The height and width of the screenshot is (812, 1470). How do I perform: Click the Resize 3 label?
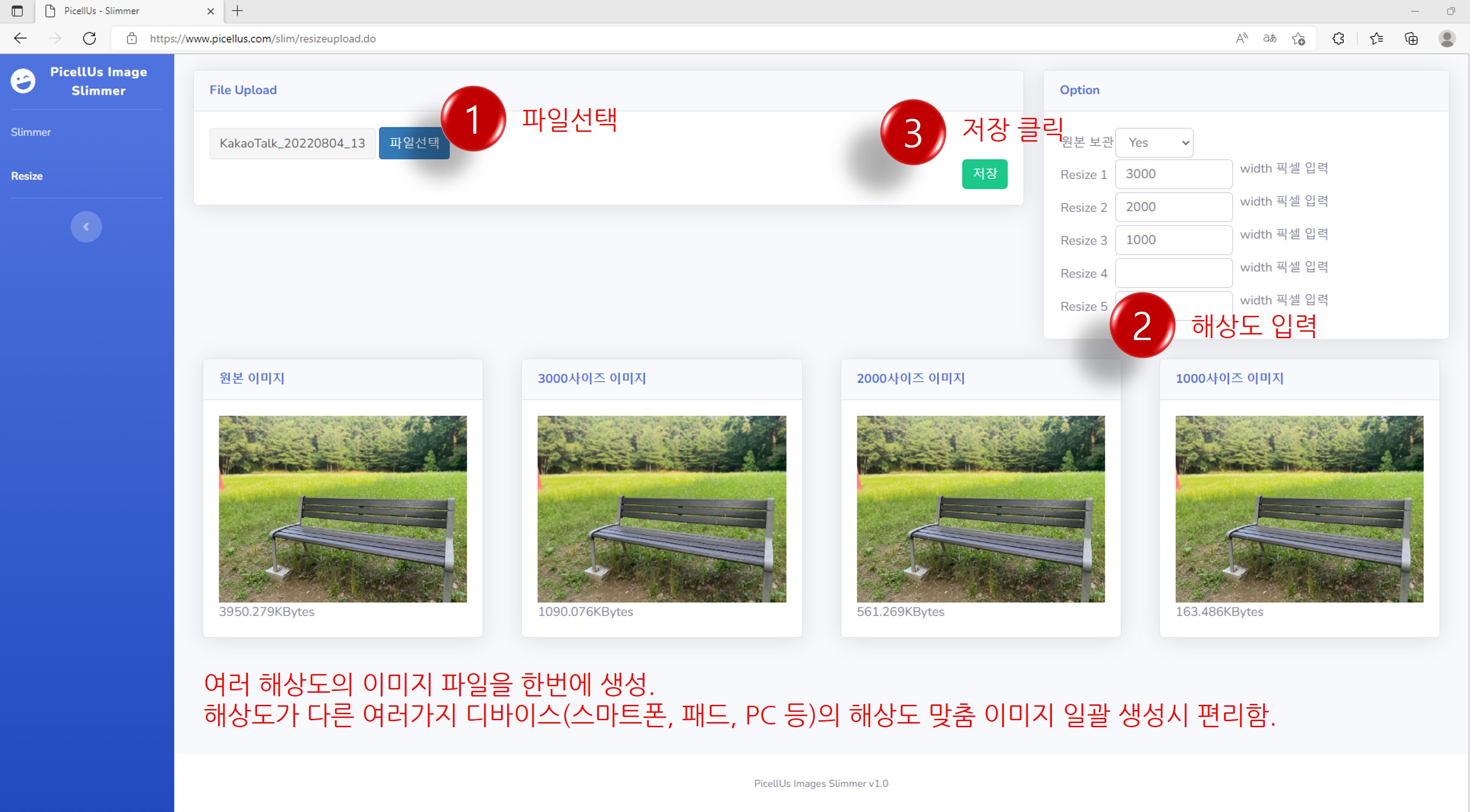[1084, 241]
